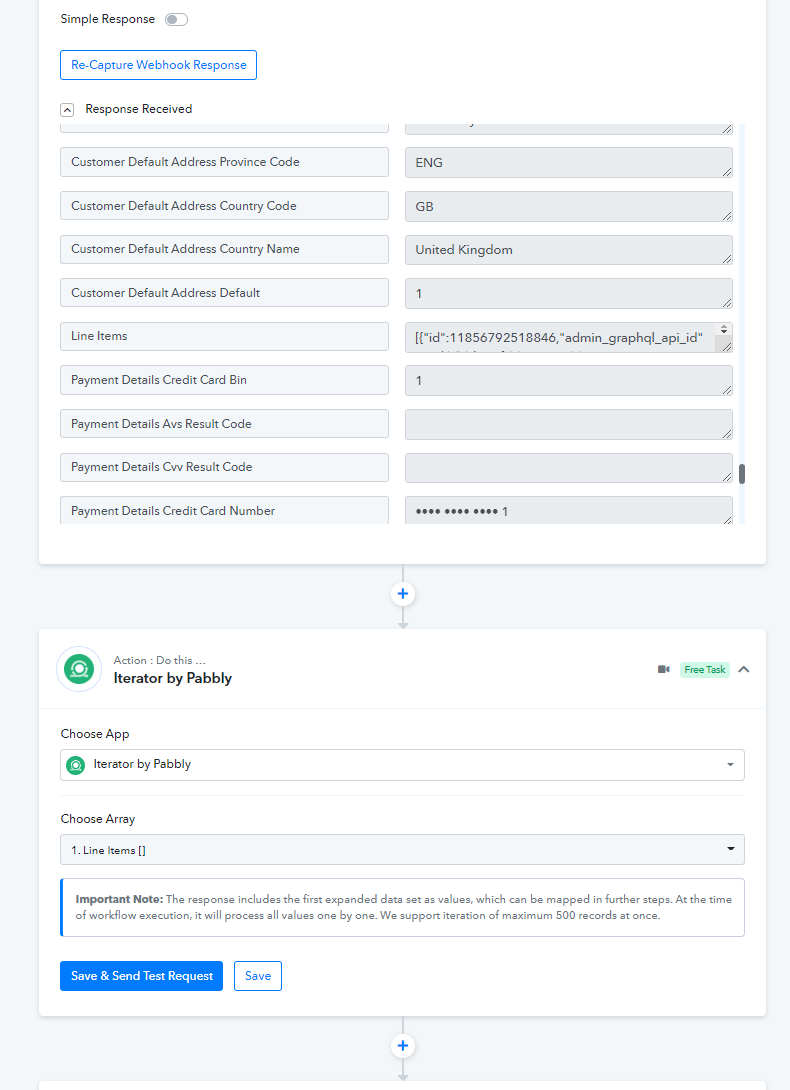
Task: Click the Response Received label
Action: point(138,109)
